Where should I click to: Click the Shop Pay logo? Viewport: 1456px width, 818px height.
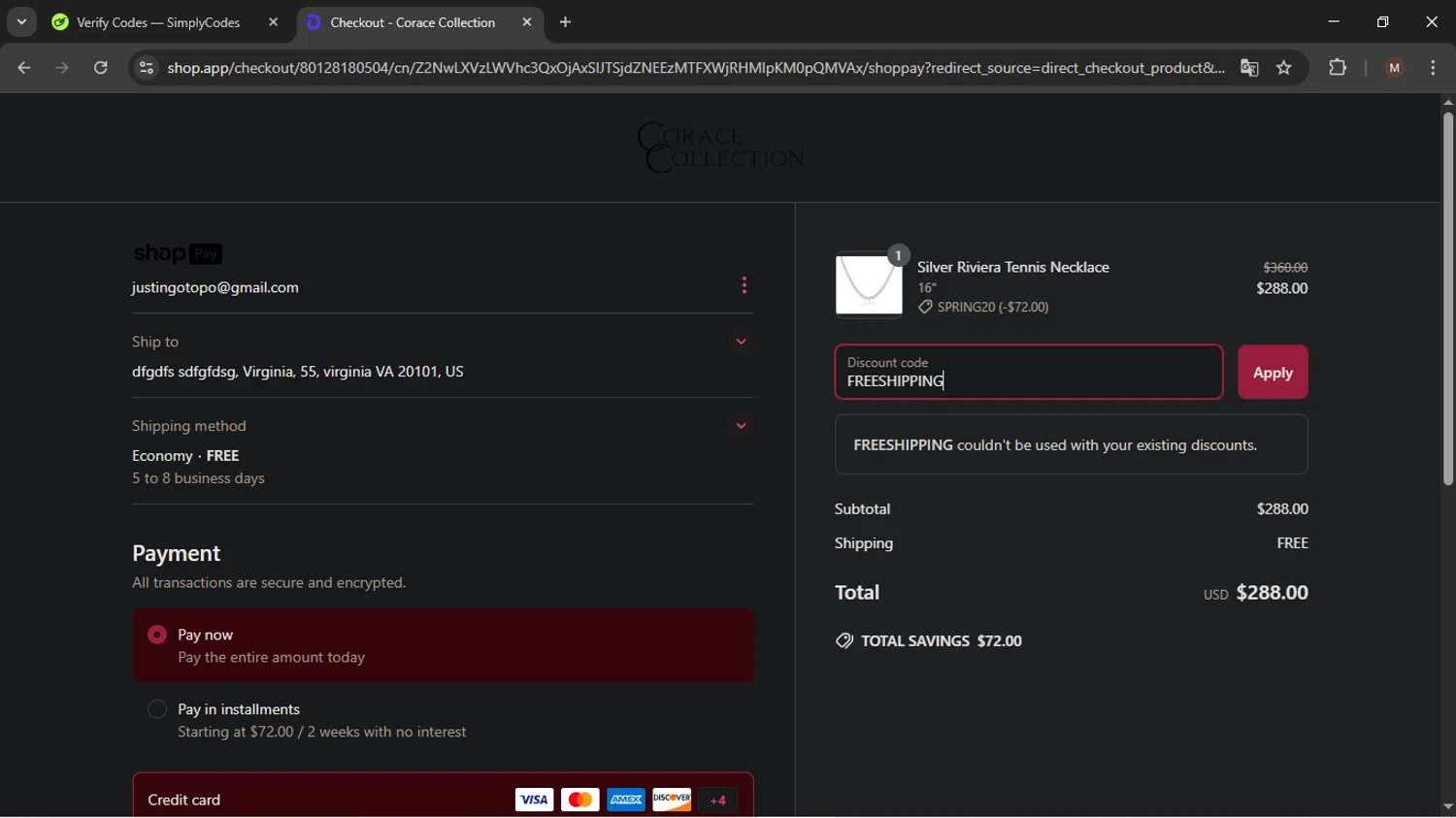tap(178, 253)
